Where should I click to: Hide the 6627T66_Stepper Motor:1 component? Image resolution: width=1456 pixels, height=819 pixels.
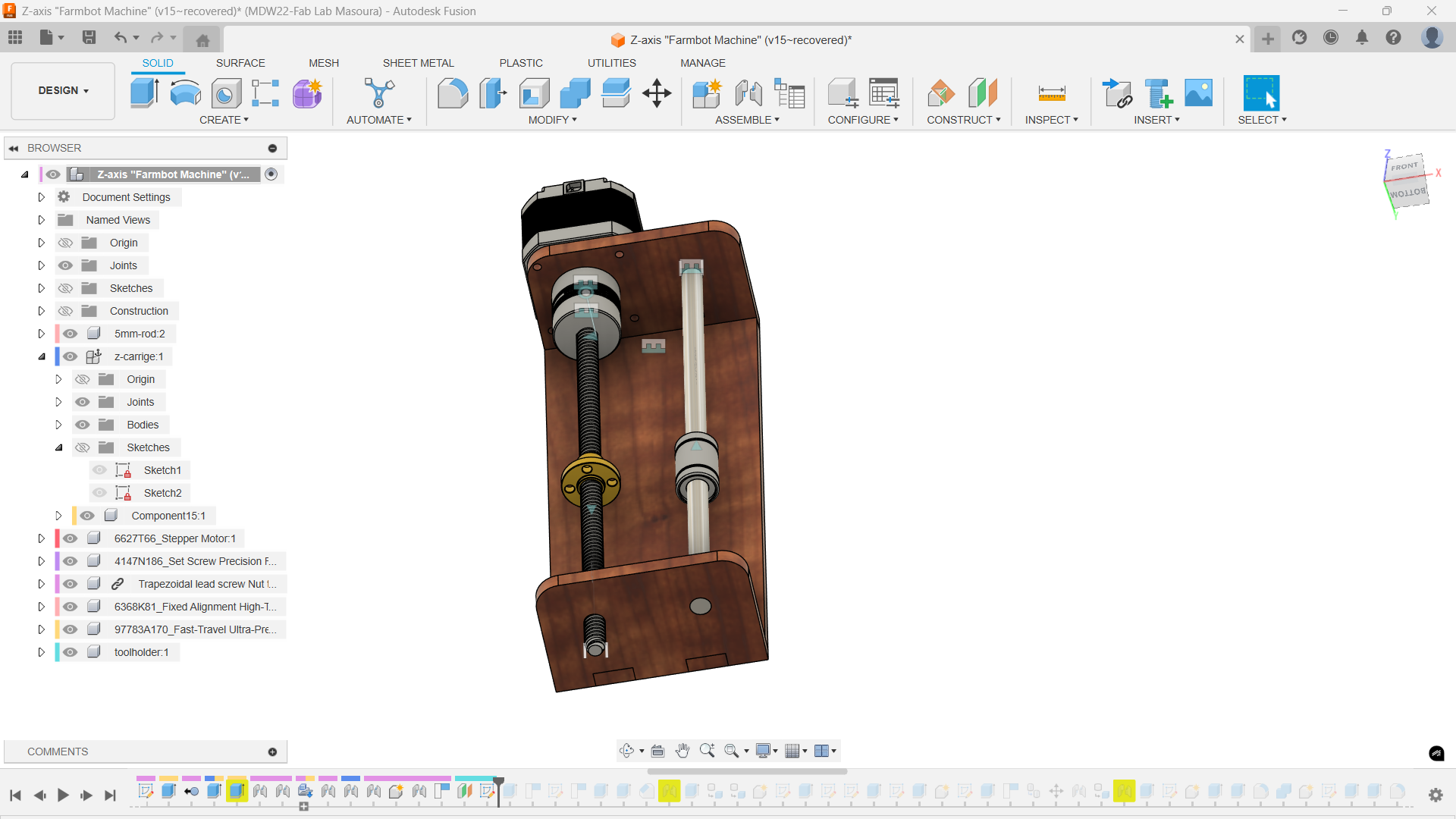coord(71,538)
